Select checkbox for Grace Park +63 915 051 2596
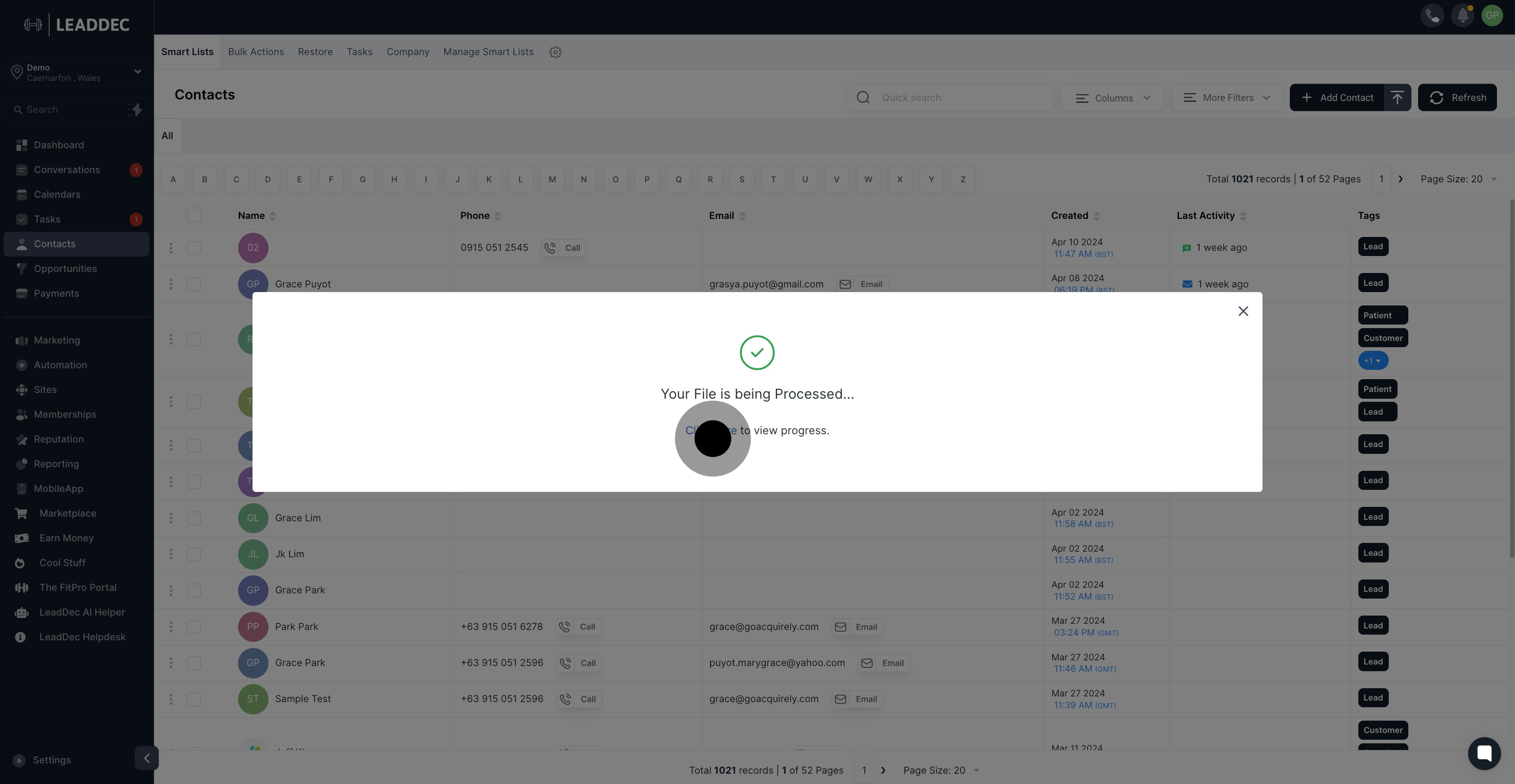This screenshot has height=784, width=1515. 193,663
